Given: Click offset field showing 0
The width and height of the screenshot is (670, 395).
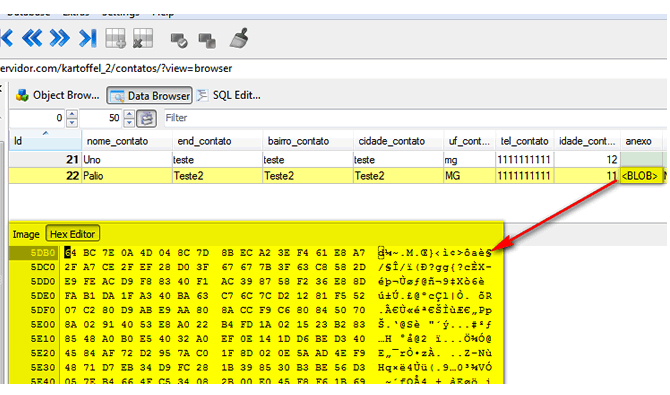Looking at the screenshot, I should point(38,118).
